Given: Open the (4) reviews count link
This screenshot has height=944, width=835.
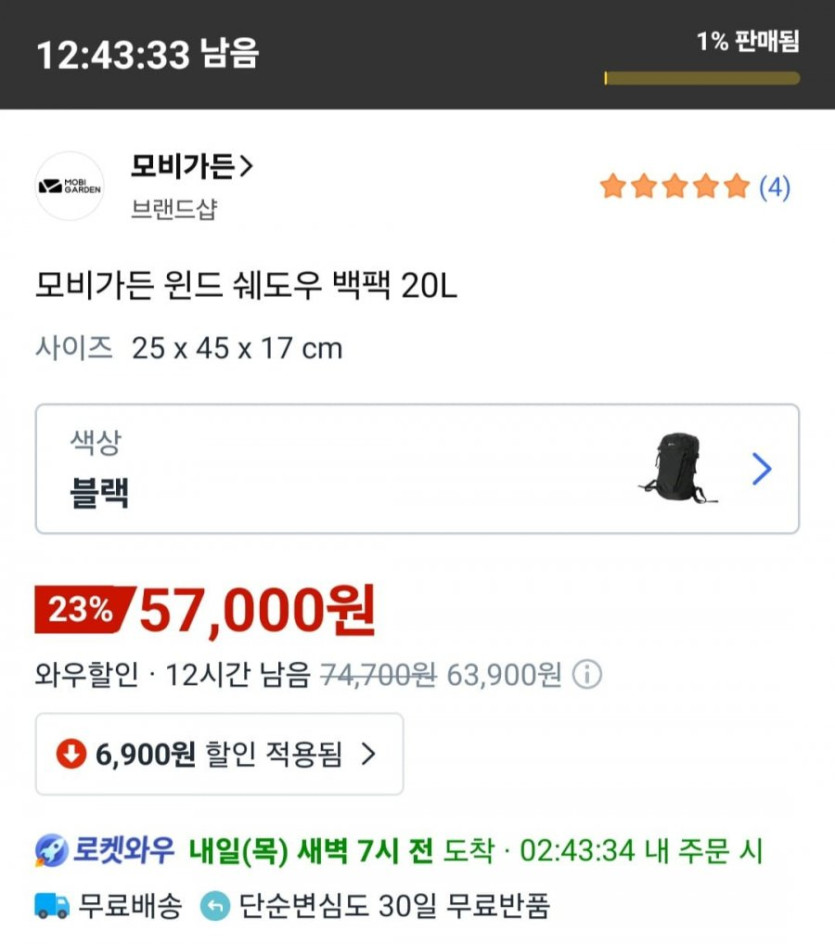Looking at the screenshot, I should pos(775,187).
